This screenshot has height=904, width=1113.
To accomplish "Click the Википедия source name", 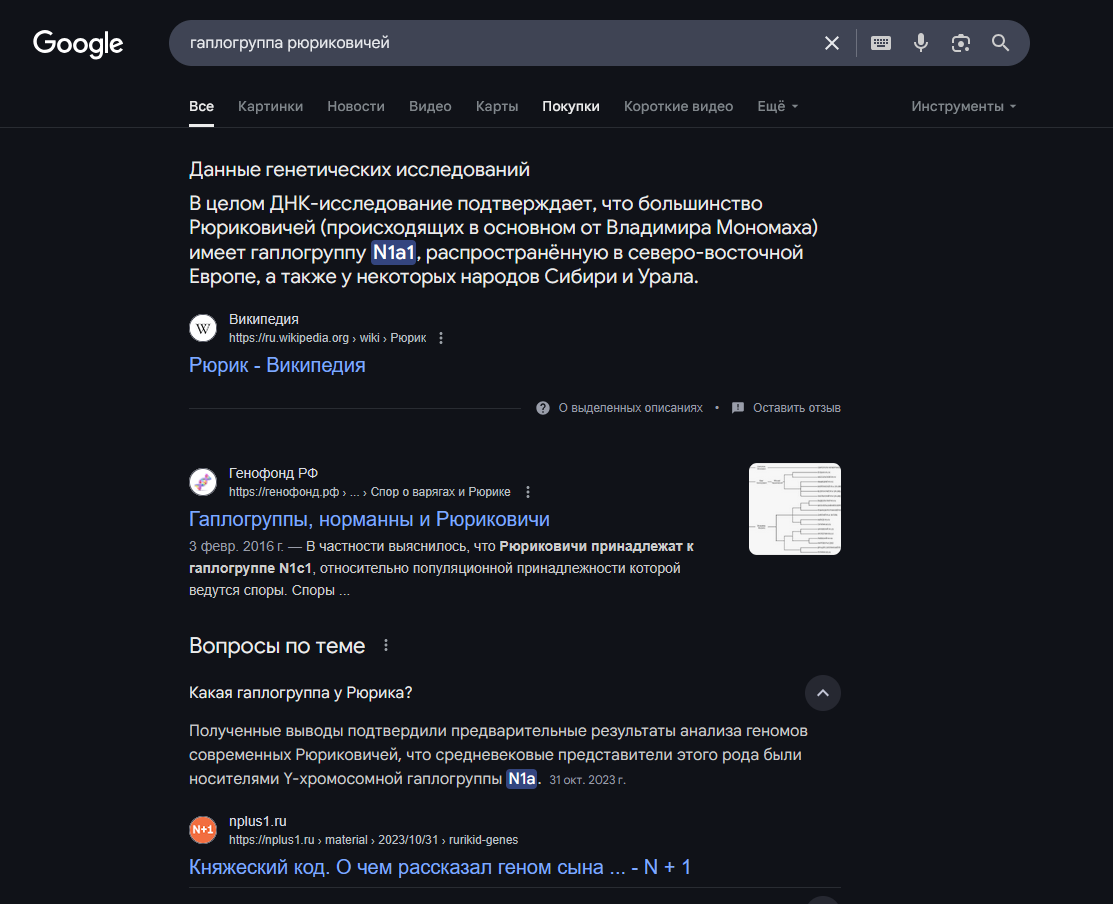I will pos(263,319).
